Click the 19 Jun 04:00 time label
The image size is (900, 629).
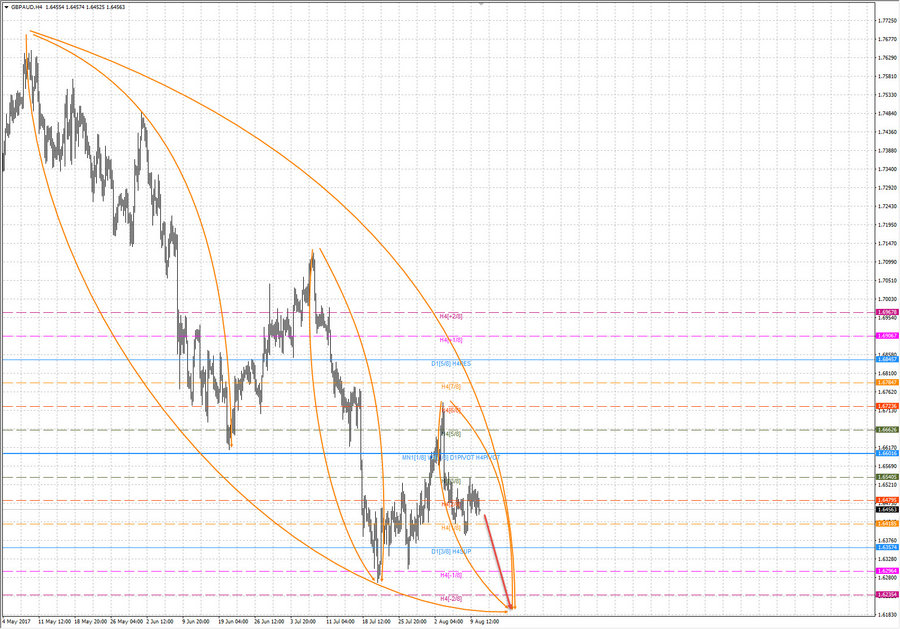pos(232,621)
